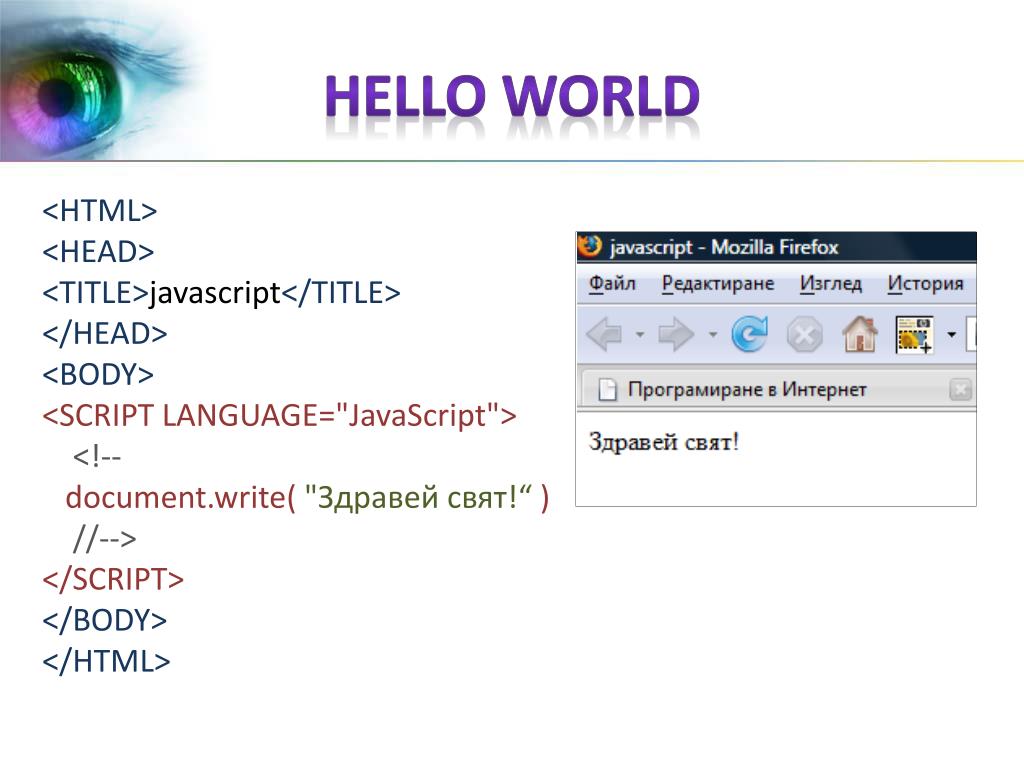Click the </HEAD> closing tag line
The width and height of the screenshot is (1024, 768).
[x=104, y=334]
